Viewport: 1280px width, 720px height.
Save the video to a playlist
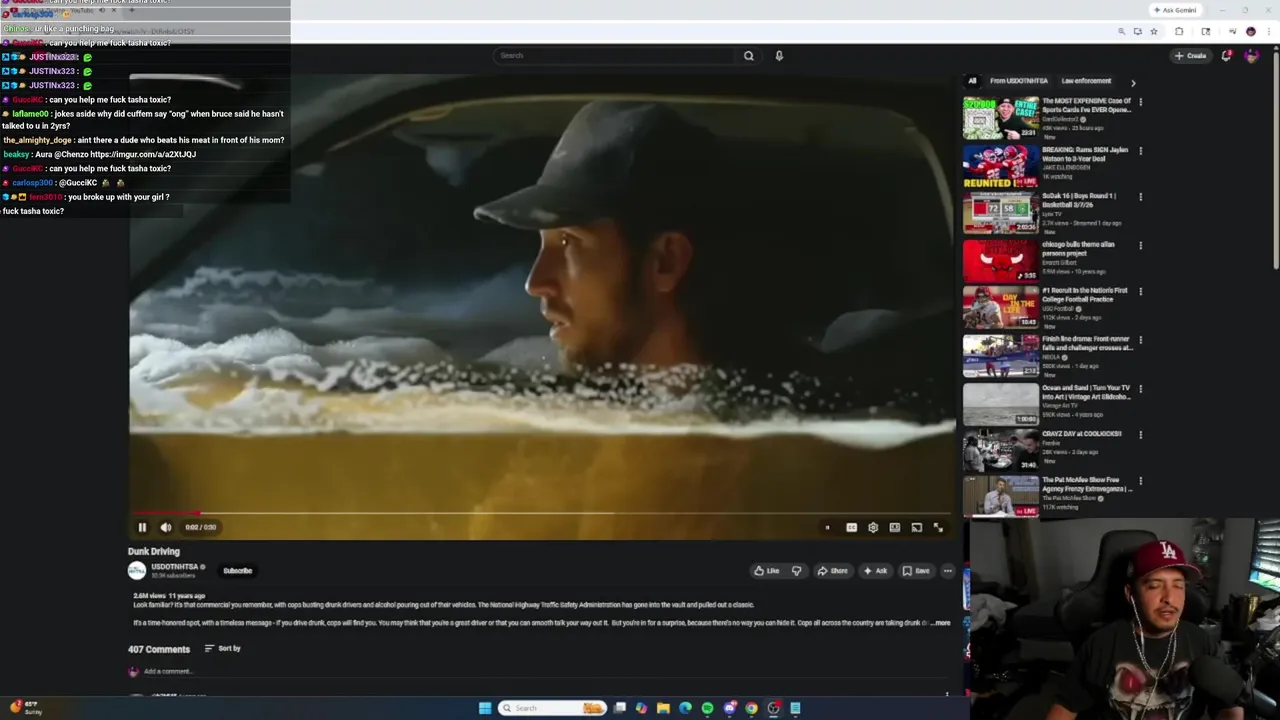point(916,571)
